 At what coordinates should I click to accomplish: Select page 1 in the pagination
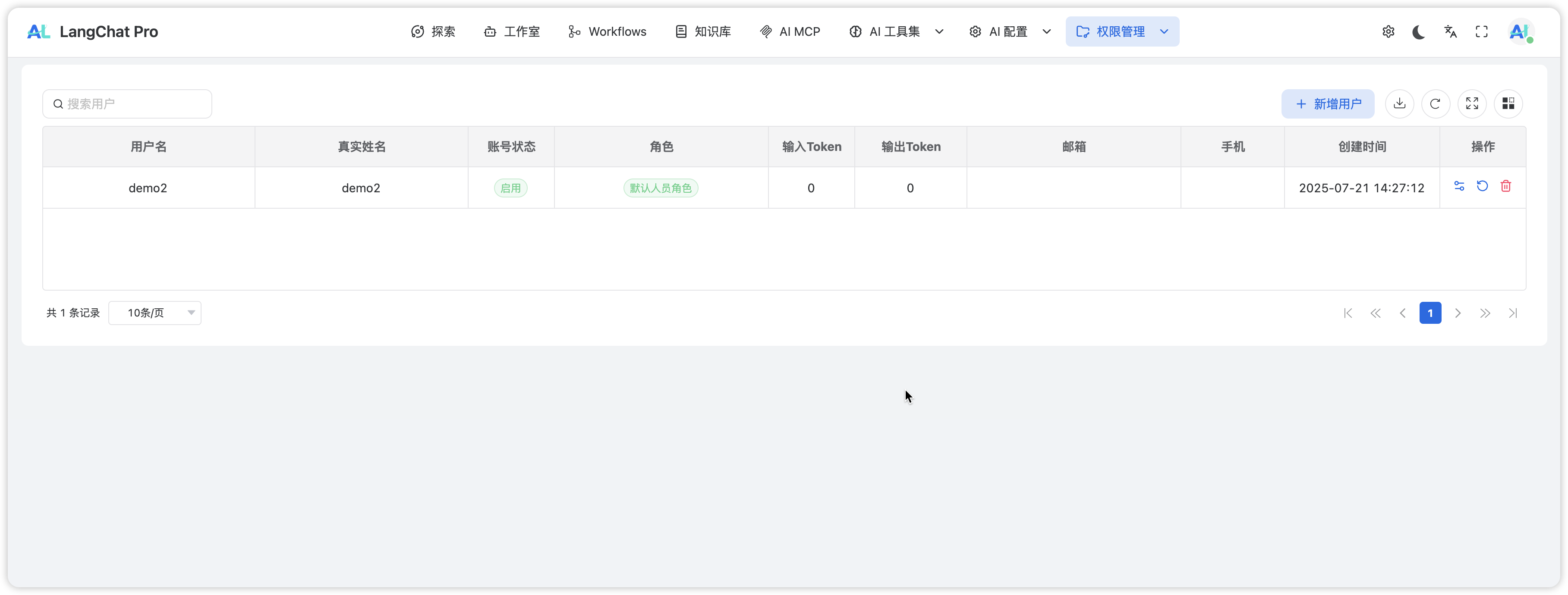coord(1430,313)
